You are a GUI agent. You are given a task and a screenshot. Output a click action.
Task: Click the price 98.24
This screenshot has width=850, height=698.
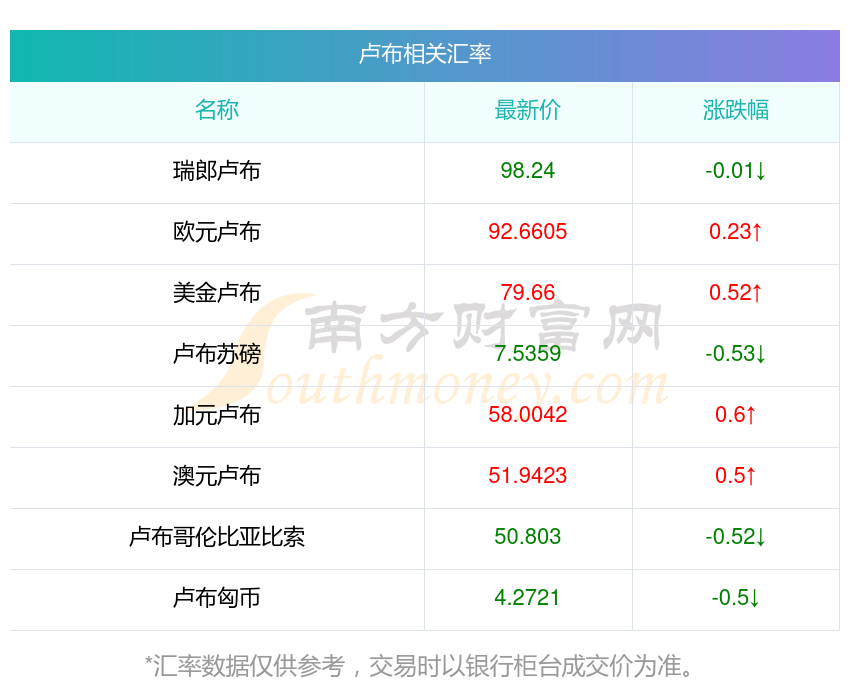click(x=527, y=171)
